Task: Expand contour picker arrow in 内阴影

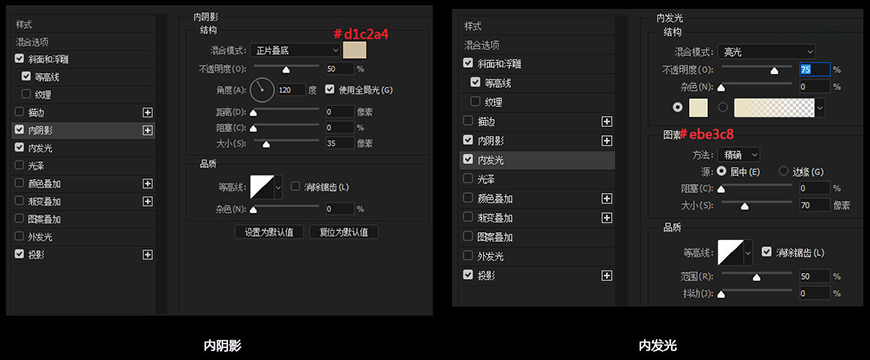Action: [279, 187]
